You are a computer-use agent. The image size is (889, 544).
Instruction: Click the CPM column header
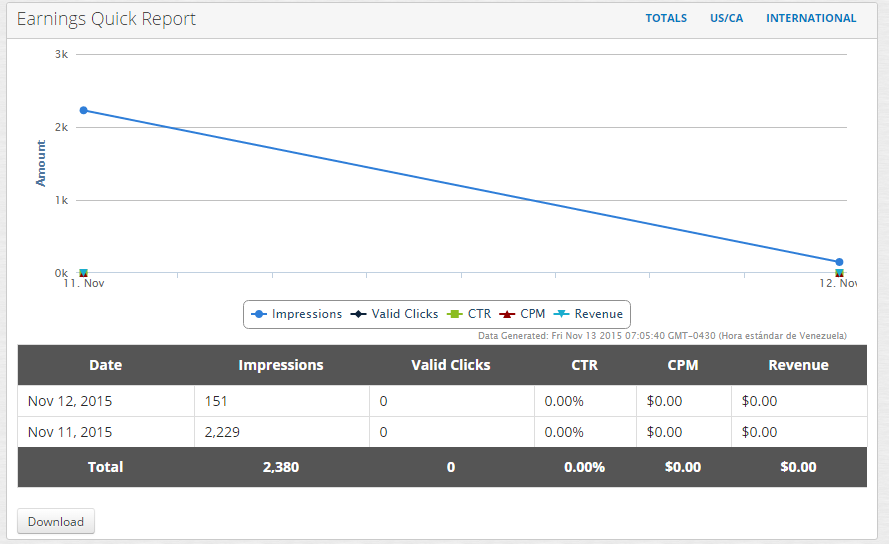pyautogui.click(x=683, y=365)
